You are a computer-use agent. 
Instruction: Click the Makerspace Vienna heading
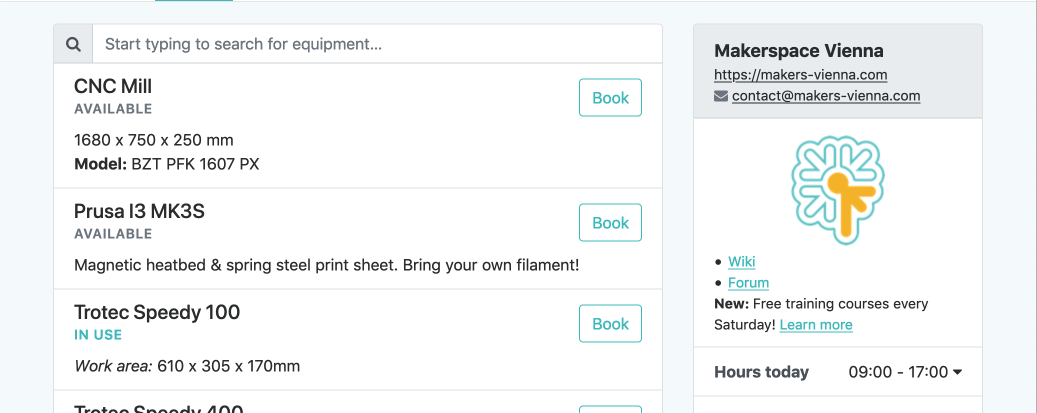click(799, 51)
